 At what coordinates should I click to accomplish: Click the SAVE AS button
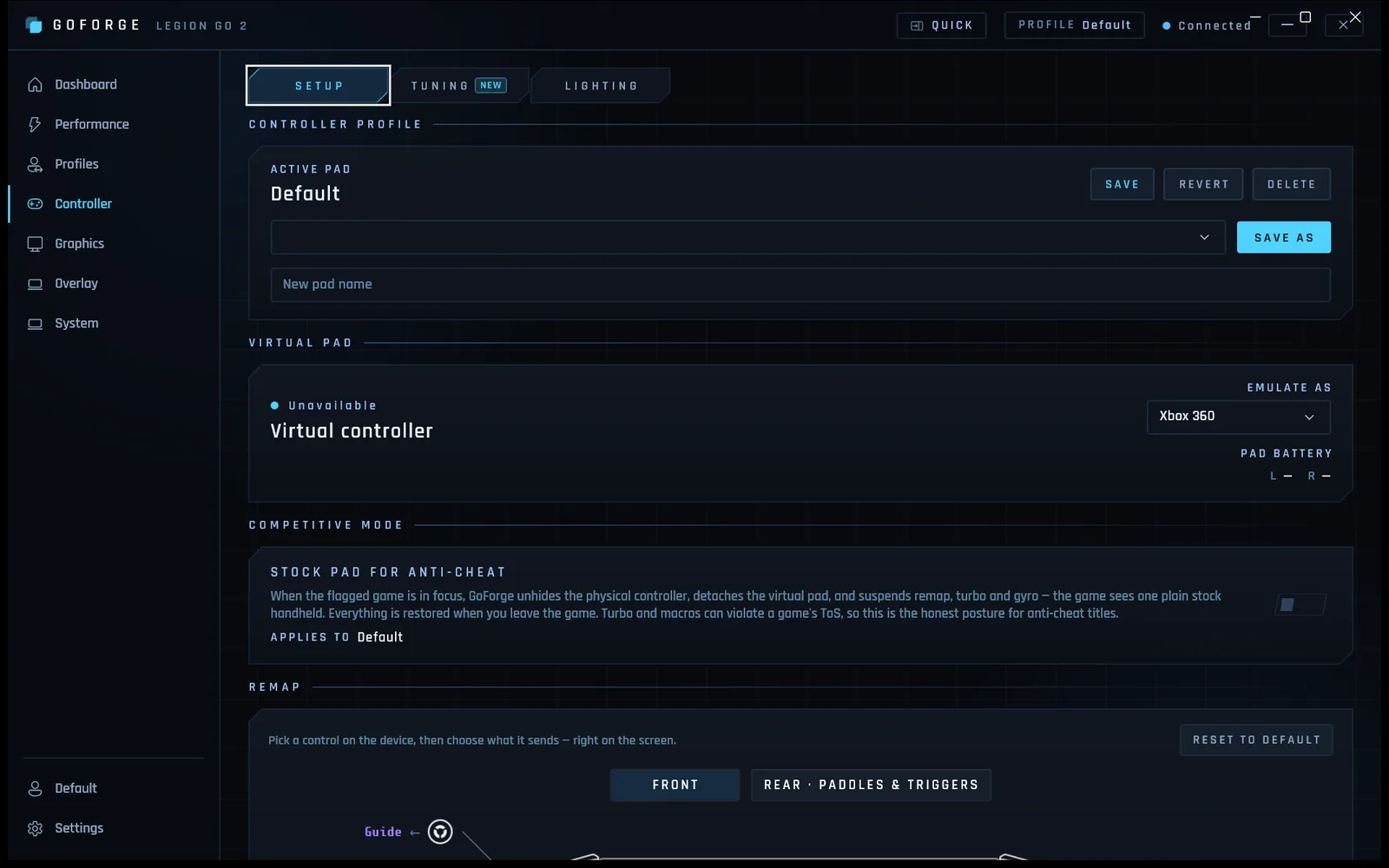1283,237
